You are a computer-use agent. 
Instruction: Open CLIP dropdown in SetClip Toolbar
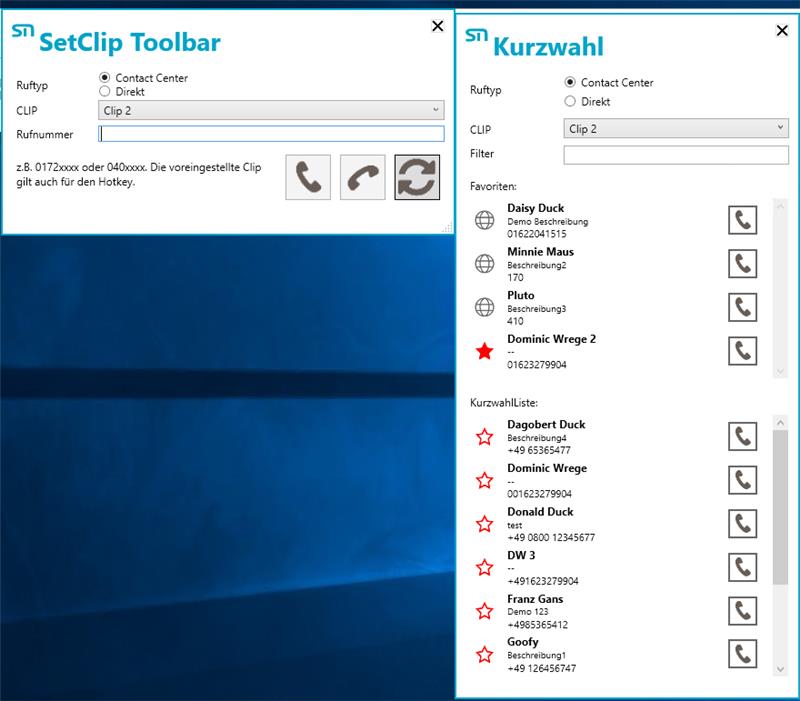271,111
